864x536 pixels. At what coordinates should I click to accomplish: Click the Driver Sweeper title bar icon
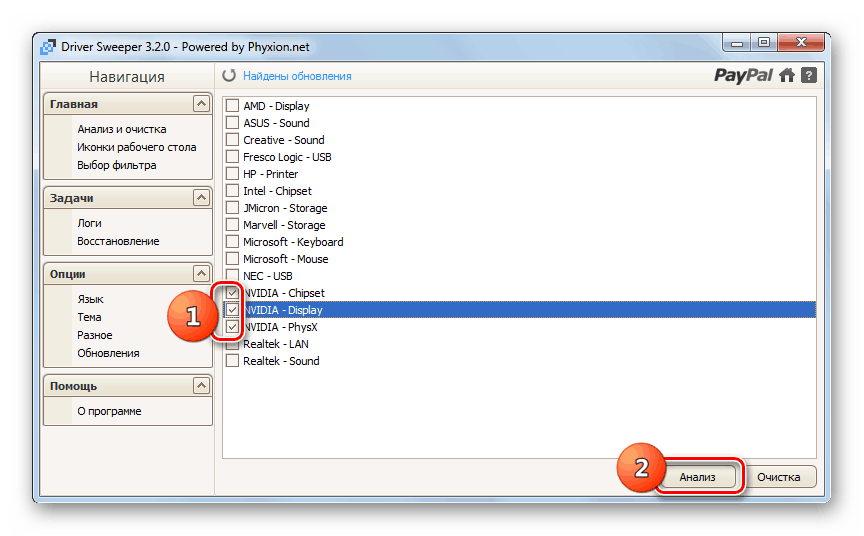click(x=48, y=47)
